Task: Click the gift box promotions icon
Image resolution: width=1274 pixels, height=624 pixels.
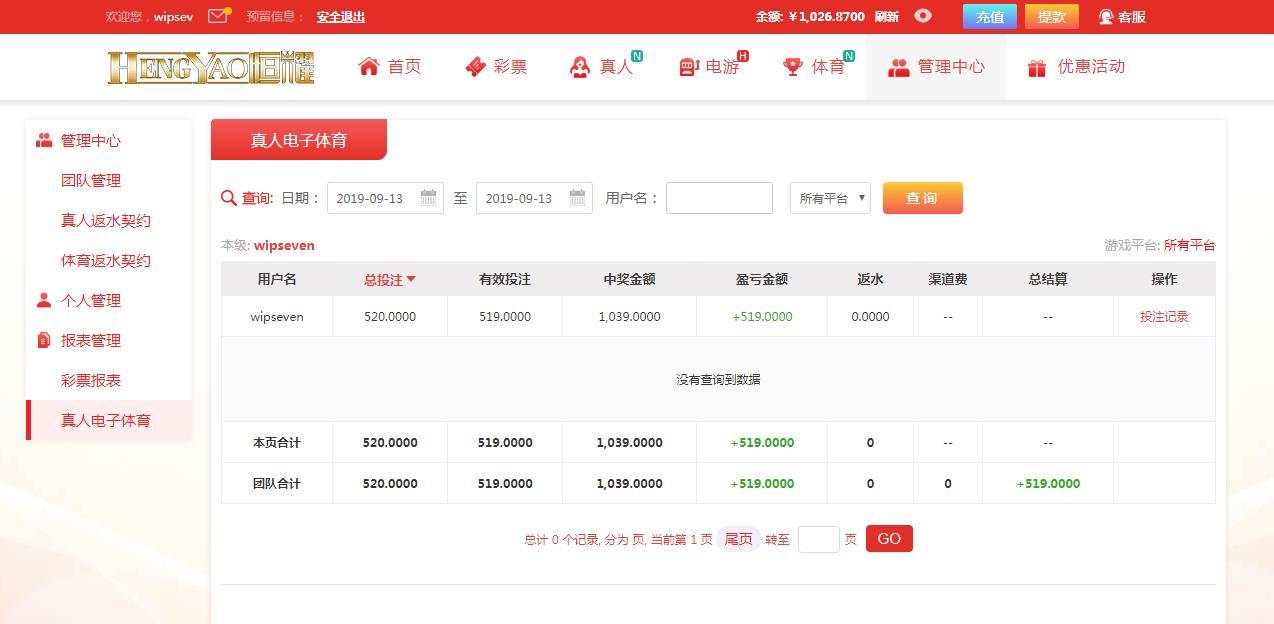Action: tap(1037, 67)
